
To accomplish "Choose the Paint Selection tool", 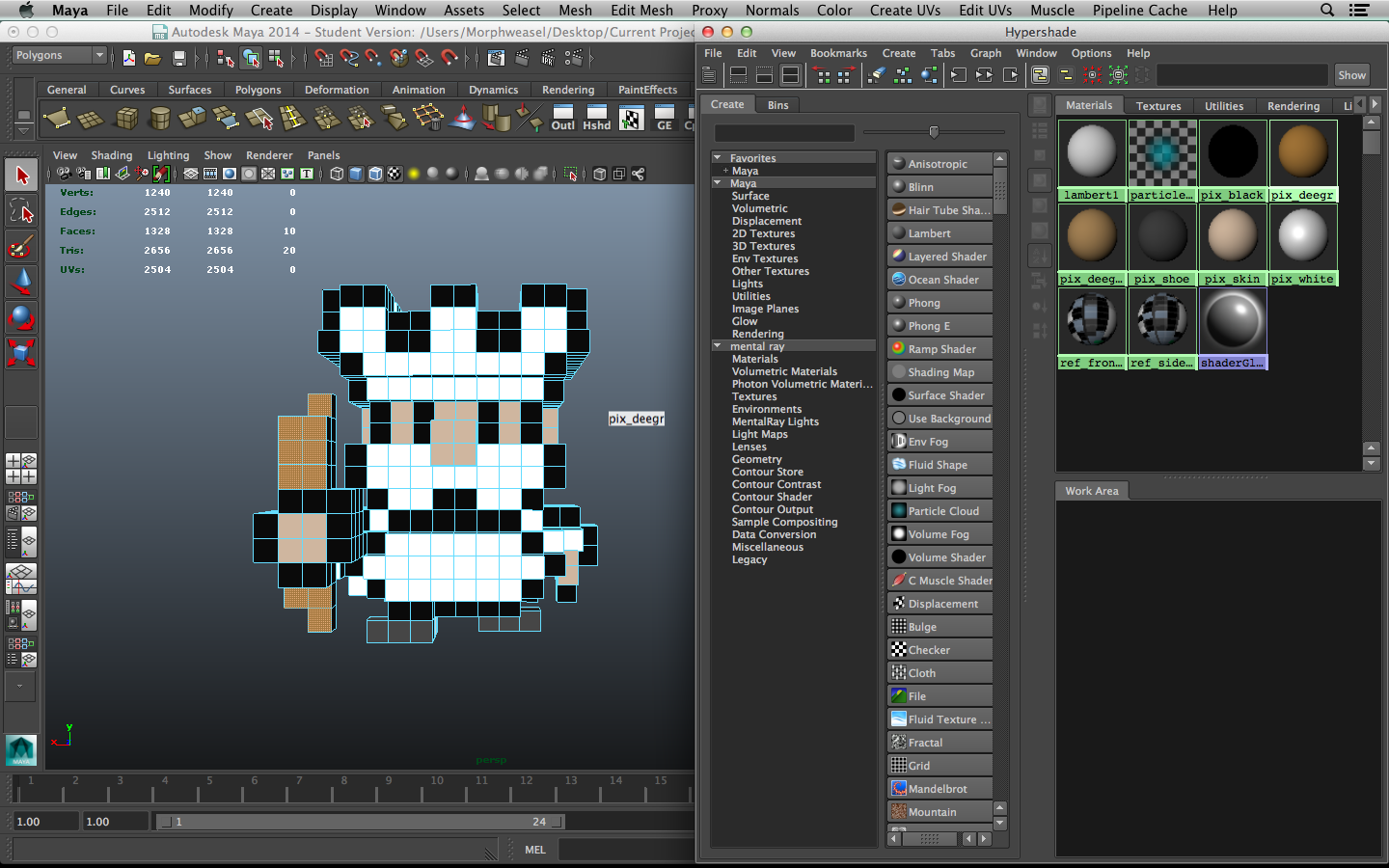I will click(21, 246).
